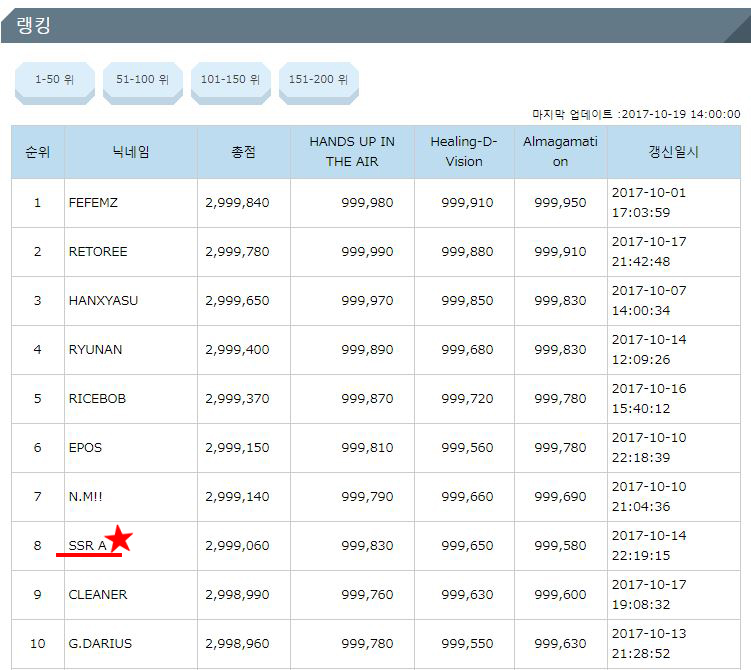The image size is (751, 670).
Task: Open the 151-200 위 ranking page
Action: point(319,82)
